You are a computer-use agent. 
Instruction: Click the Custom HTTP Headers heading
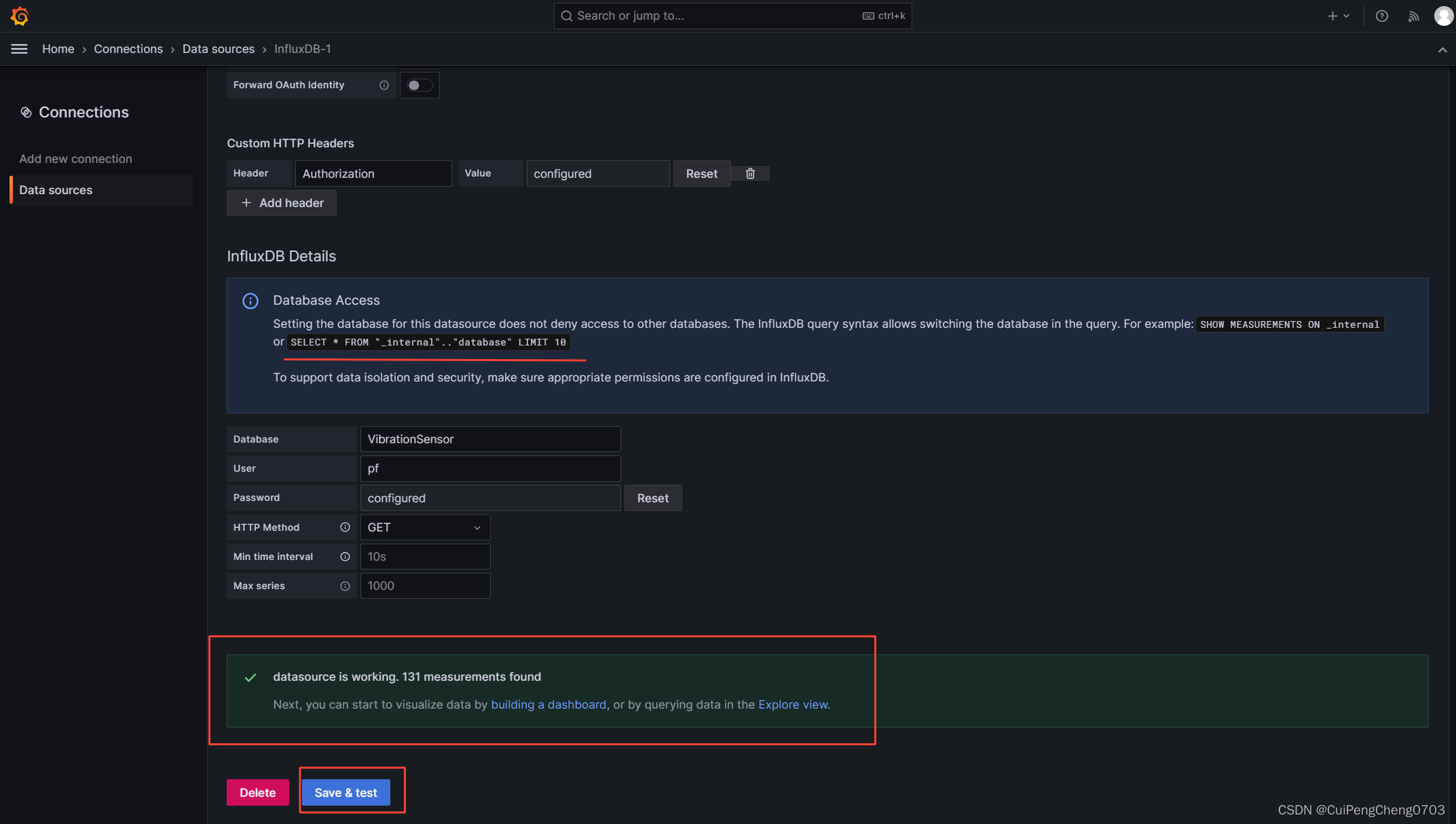291,143
